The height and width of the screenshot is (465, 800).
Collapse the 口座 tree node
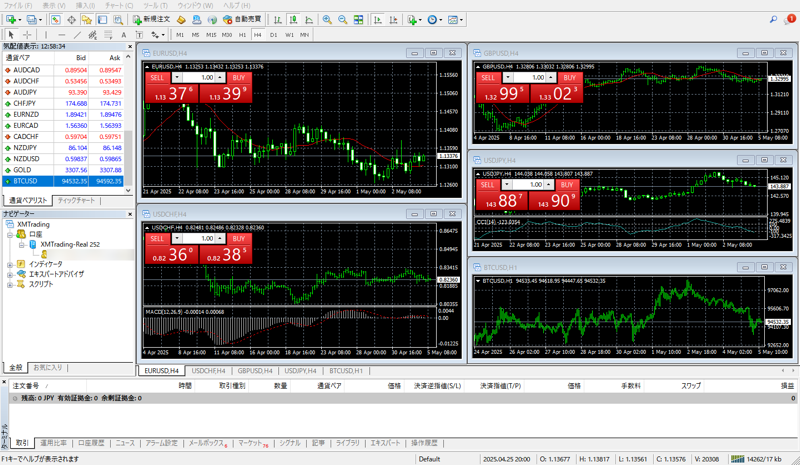(x=10, y=235)
